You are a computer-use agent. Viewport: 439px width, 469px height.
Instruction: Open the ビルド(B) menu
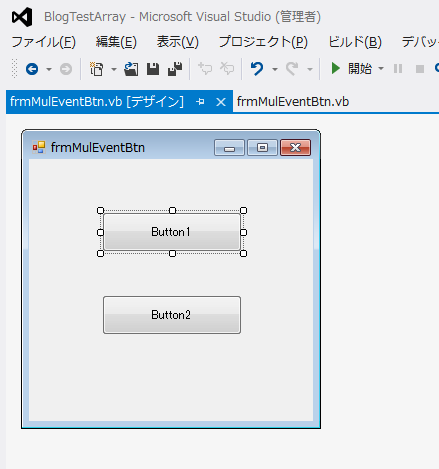(355, 42)
